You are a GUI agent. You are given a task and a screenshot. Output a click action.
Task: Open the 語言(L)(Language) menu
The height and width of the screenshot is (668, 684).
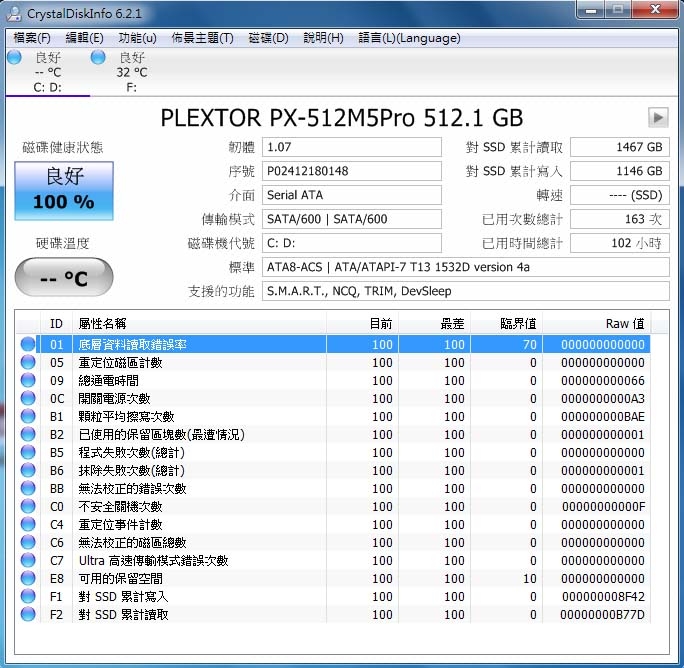(409, 38)
